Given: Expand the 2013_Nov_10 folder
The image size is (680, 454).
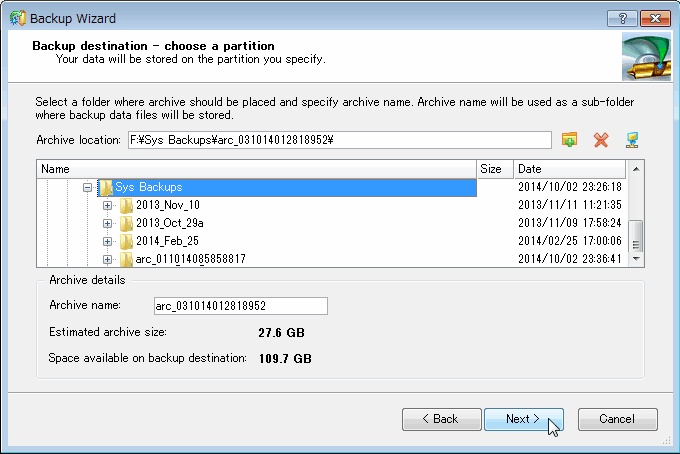Looking at the screenshot, I should click(107, 205).
